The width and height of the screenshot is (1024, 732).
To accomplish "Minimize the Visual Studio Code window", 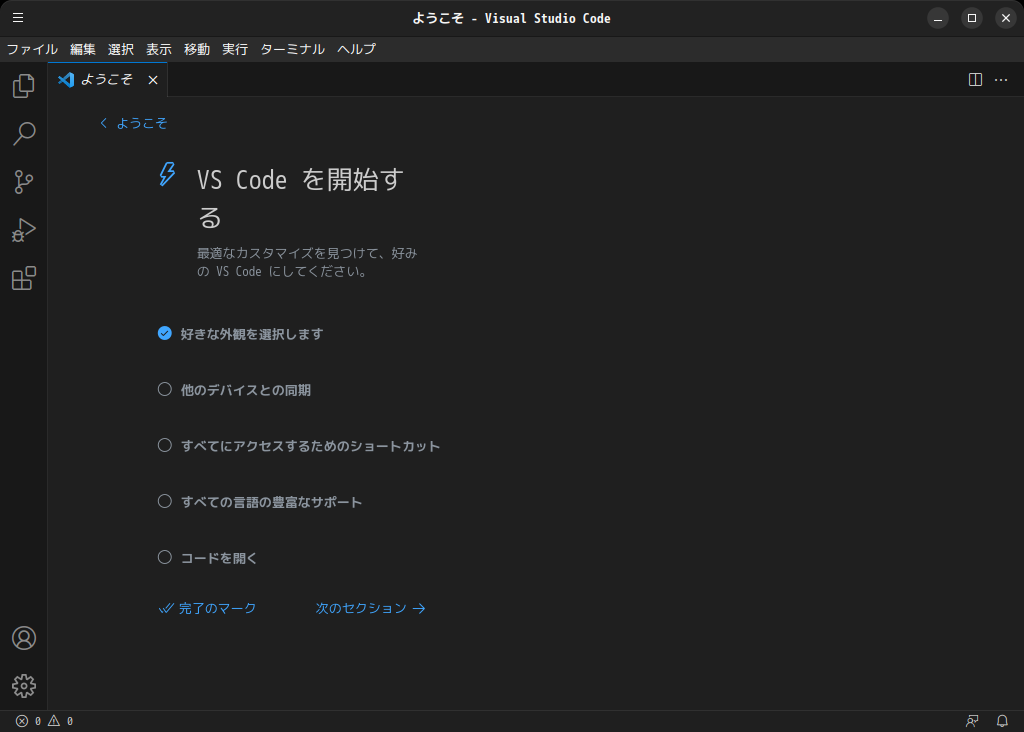I will pos(938,18).
